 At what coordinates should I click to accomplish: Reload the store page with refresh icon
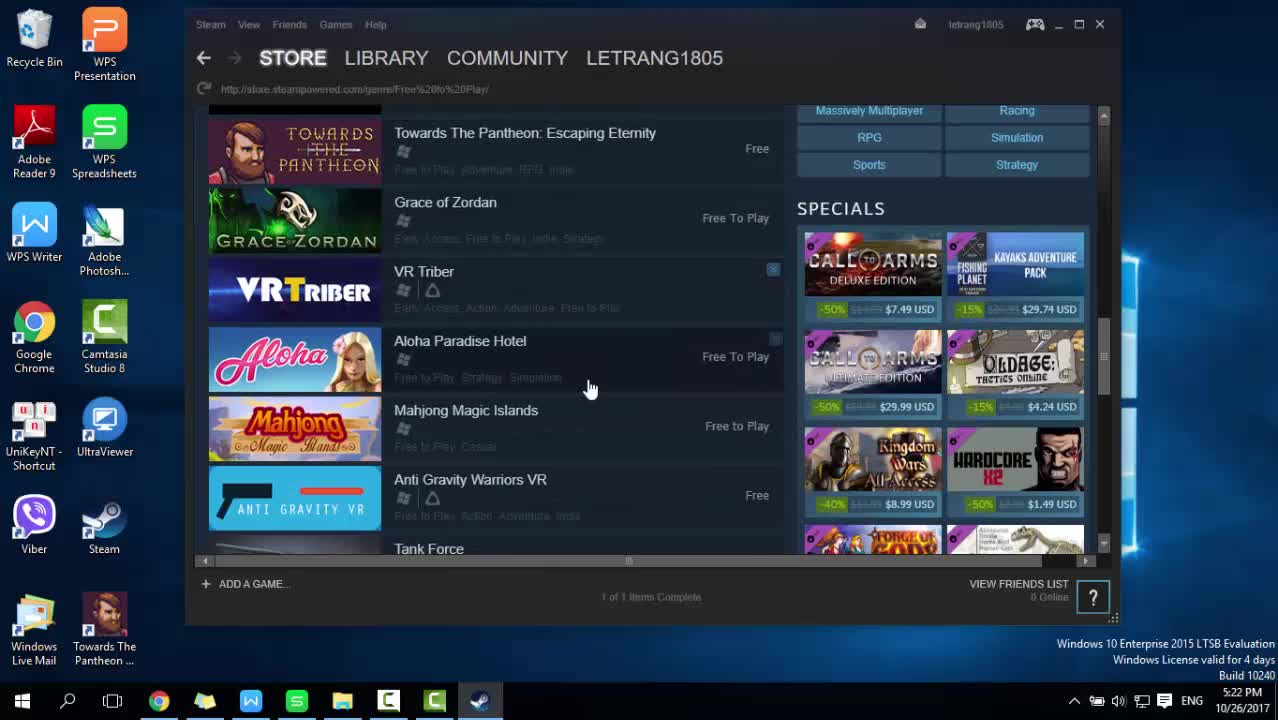(204, 89)
